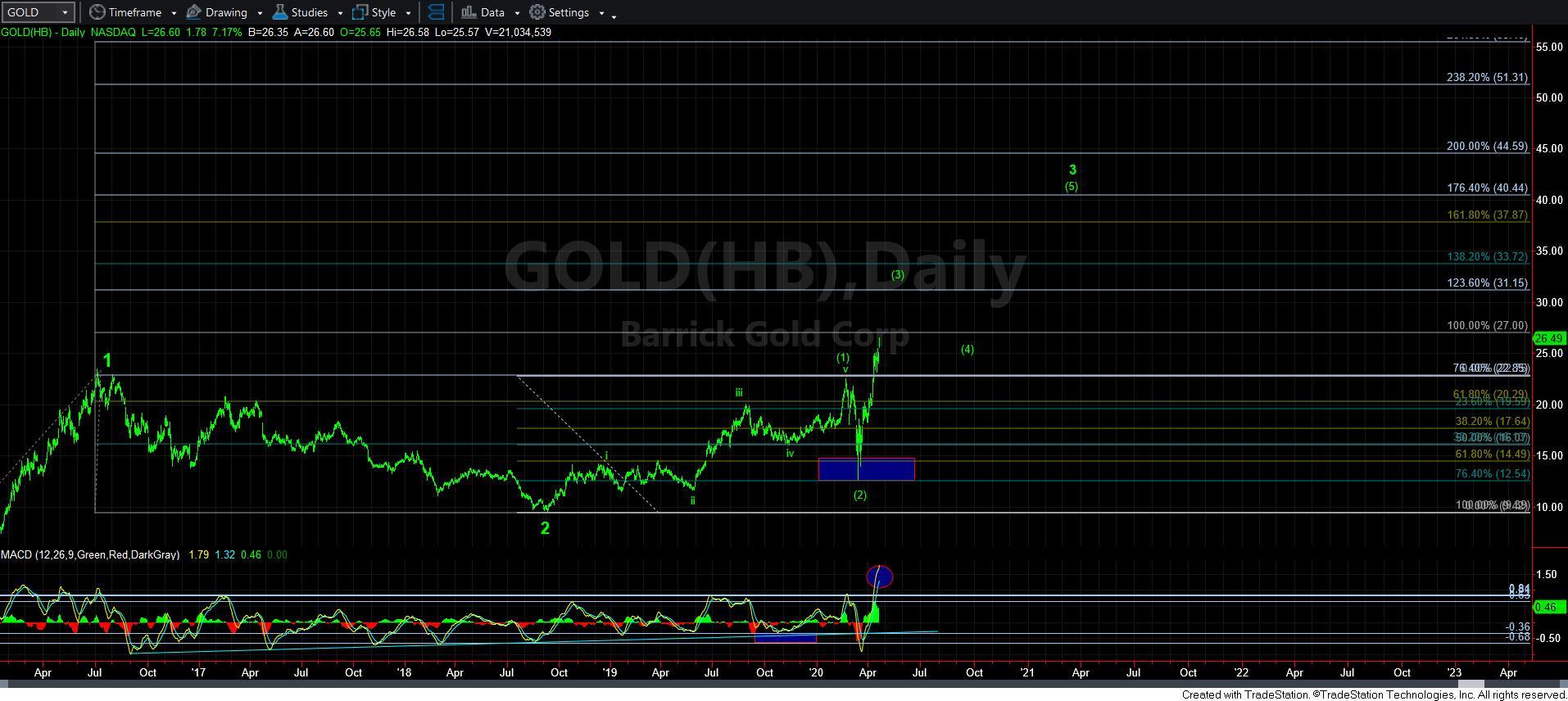Click the bid value 'B=26.35'

pos(267,32)
